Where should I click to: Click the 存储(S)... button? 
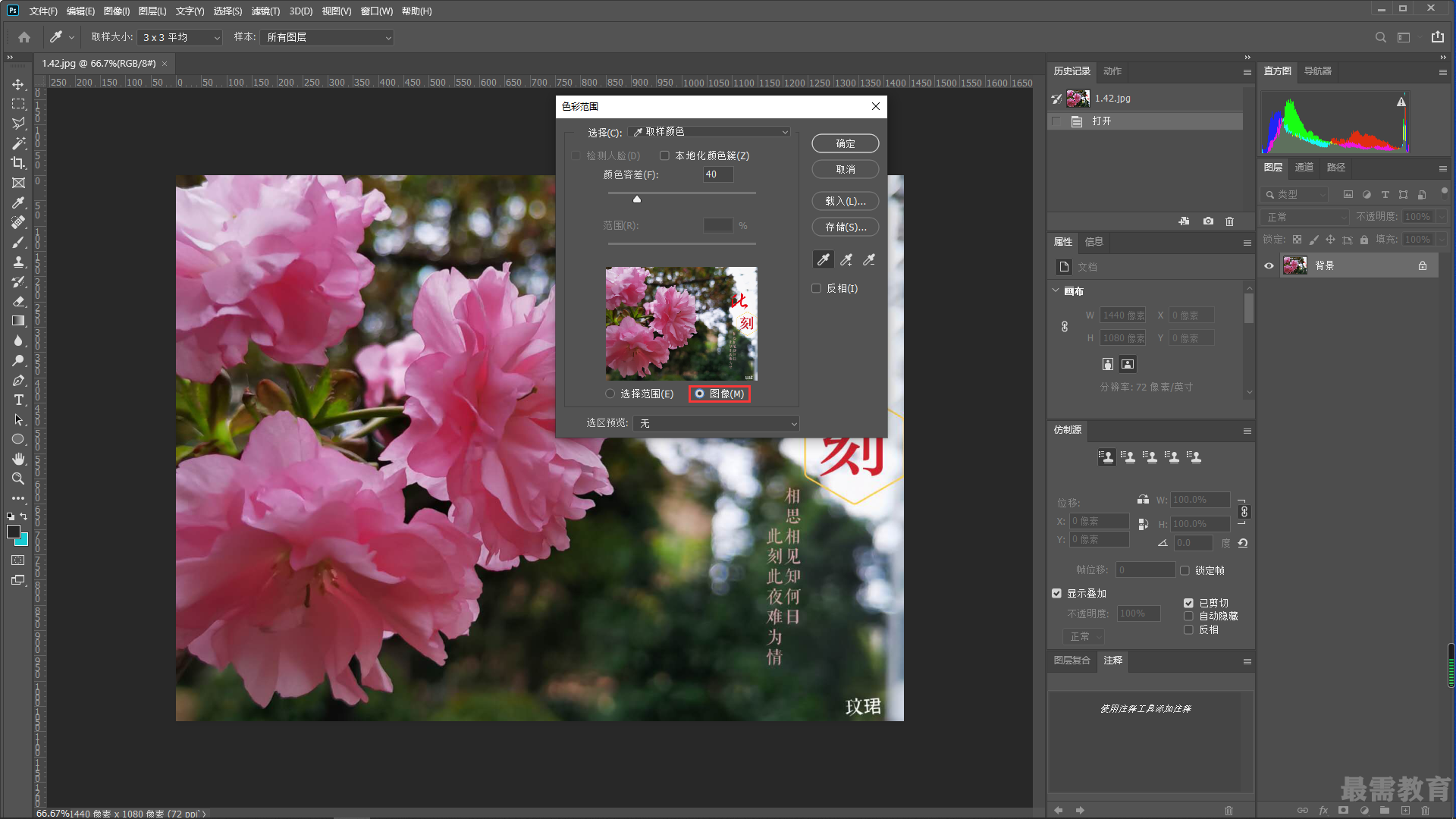(846, 227)
